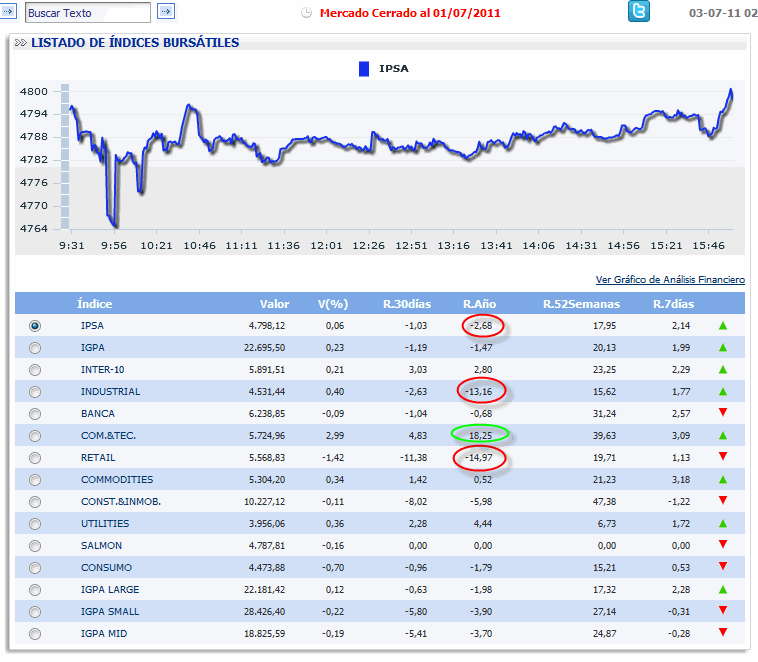
Task: Click the clock icon beside Mercado Cerrado
Action: tap(306, 13)
